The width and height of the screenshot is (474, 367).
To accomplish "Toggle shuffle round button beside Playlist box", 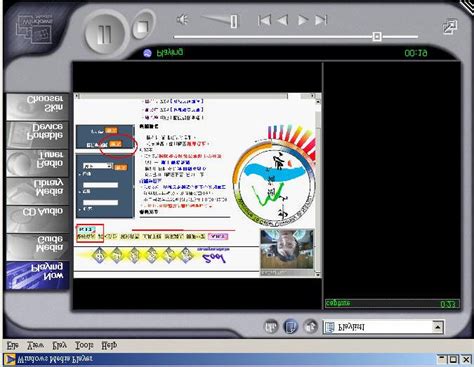I will 310,327.
